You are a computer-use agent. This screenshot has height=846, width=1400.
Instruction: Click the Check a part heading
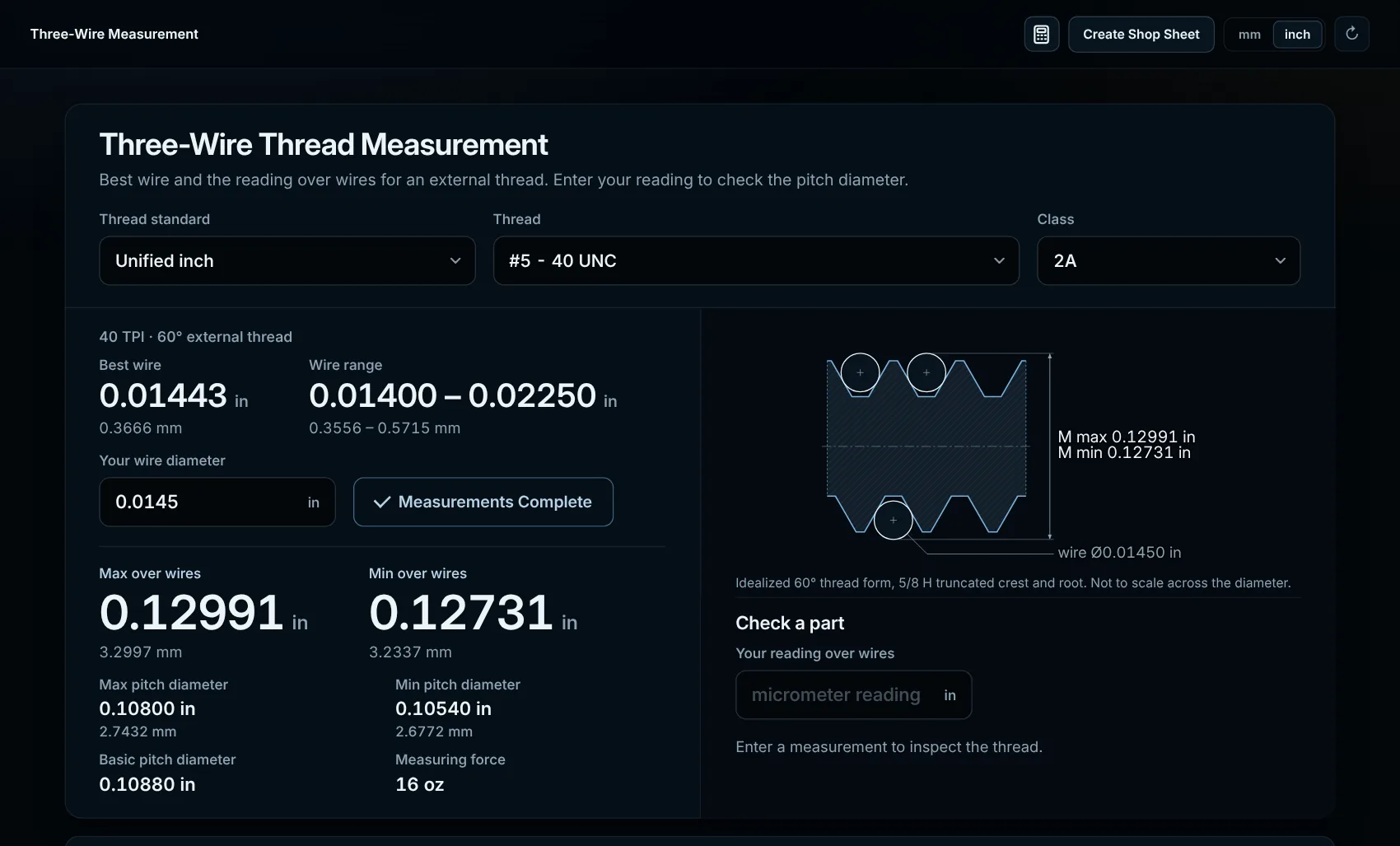click(x=790, y=623)
